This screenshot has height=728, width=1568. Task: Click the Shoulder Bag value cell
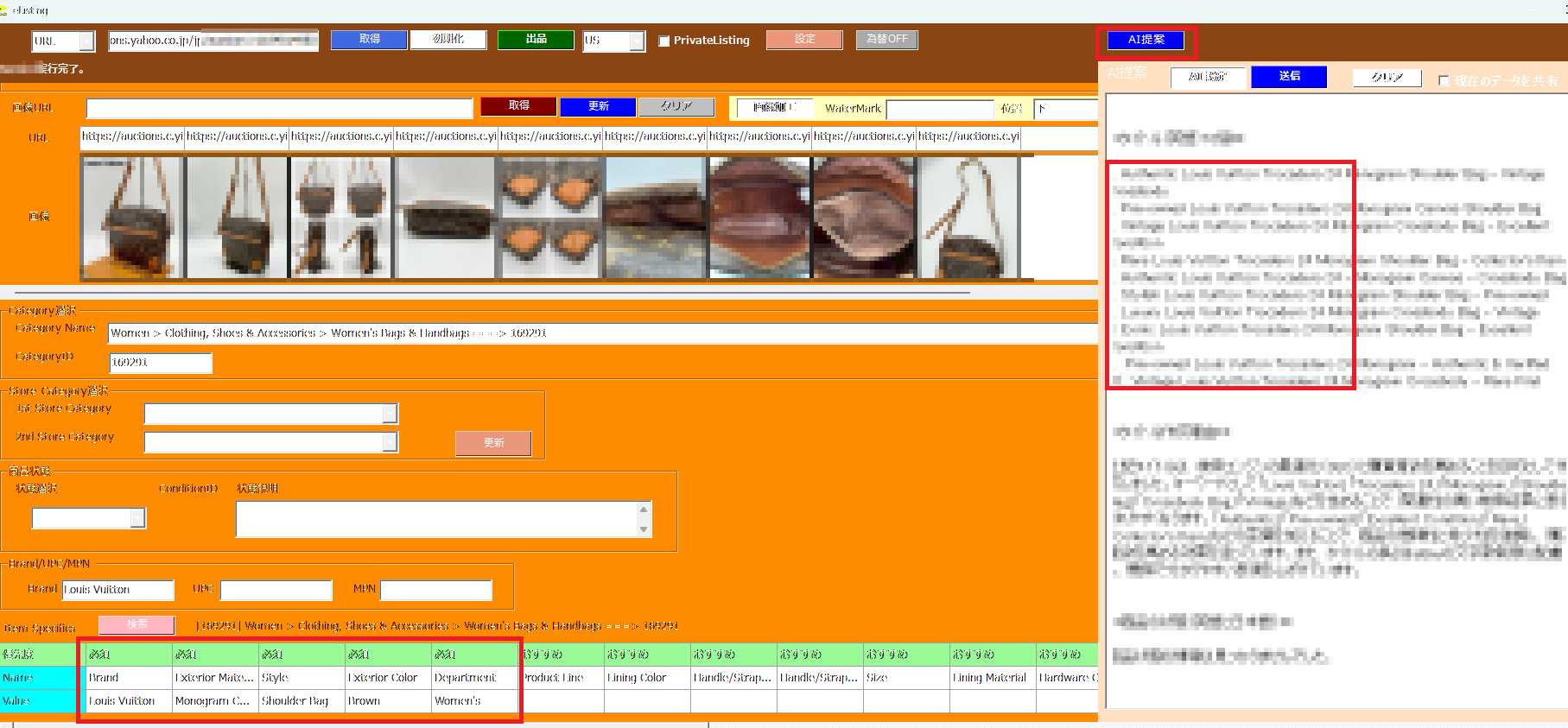302,701
